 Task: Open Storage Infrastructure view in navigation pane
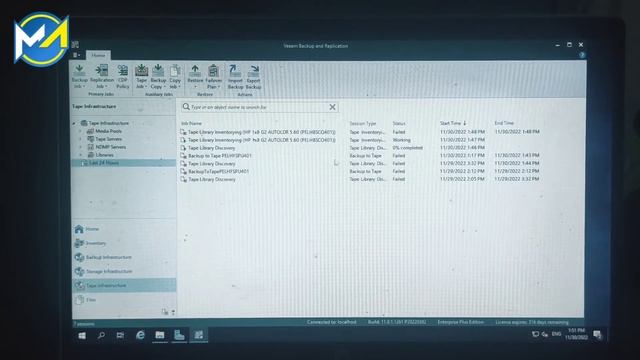pos(124,271)
